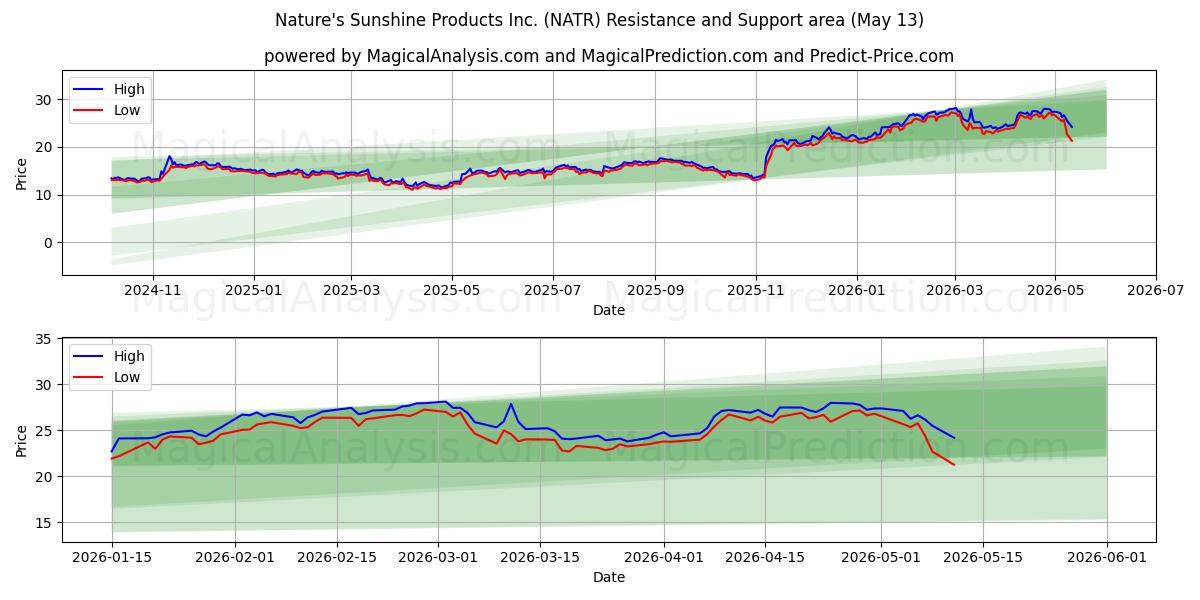Click the 'Price' y-axis label of bottom chart

pos(21,440)
